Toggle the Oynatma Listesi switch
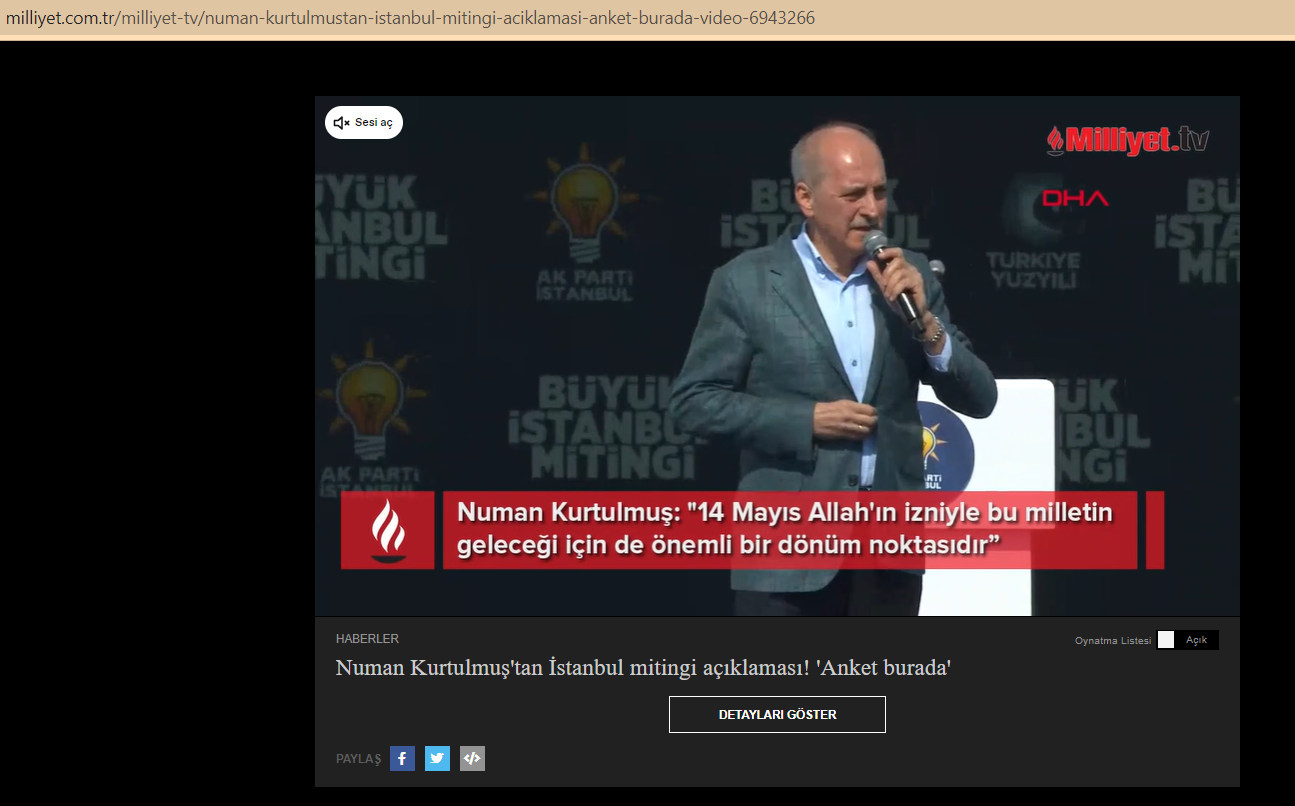 [1166, 640]
